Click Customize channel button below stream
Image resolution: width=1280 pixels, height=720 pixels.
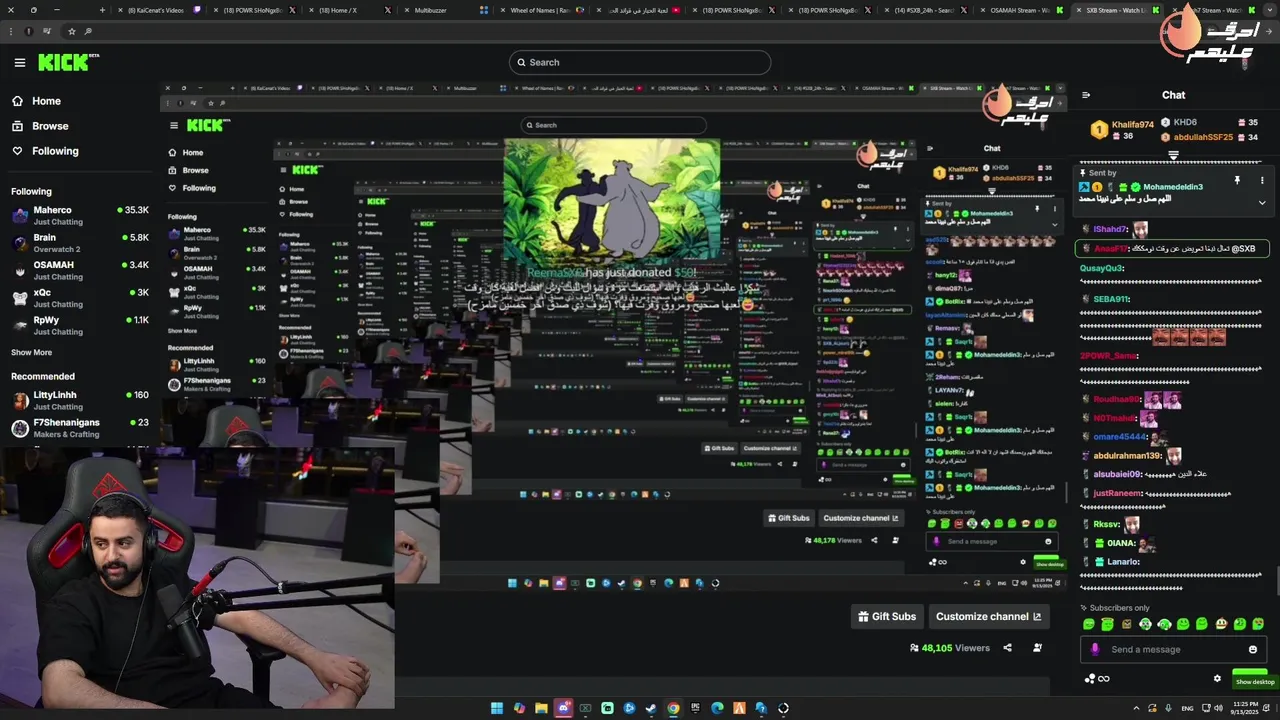(x=988, y=616)
